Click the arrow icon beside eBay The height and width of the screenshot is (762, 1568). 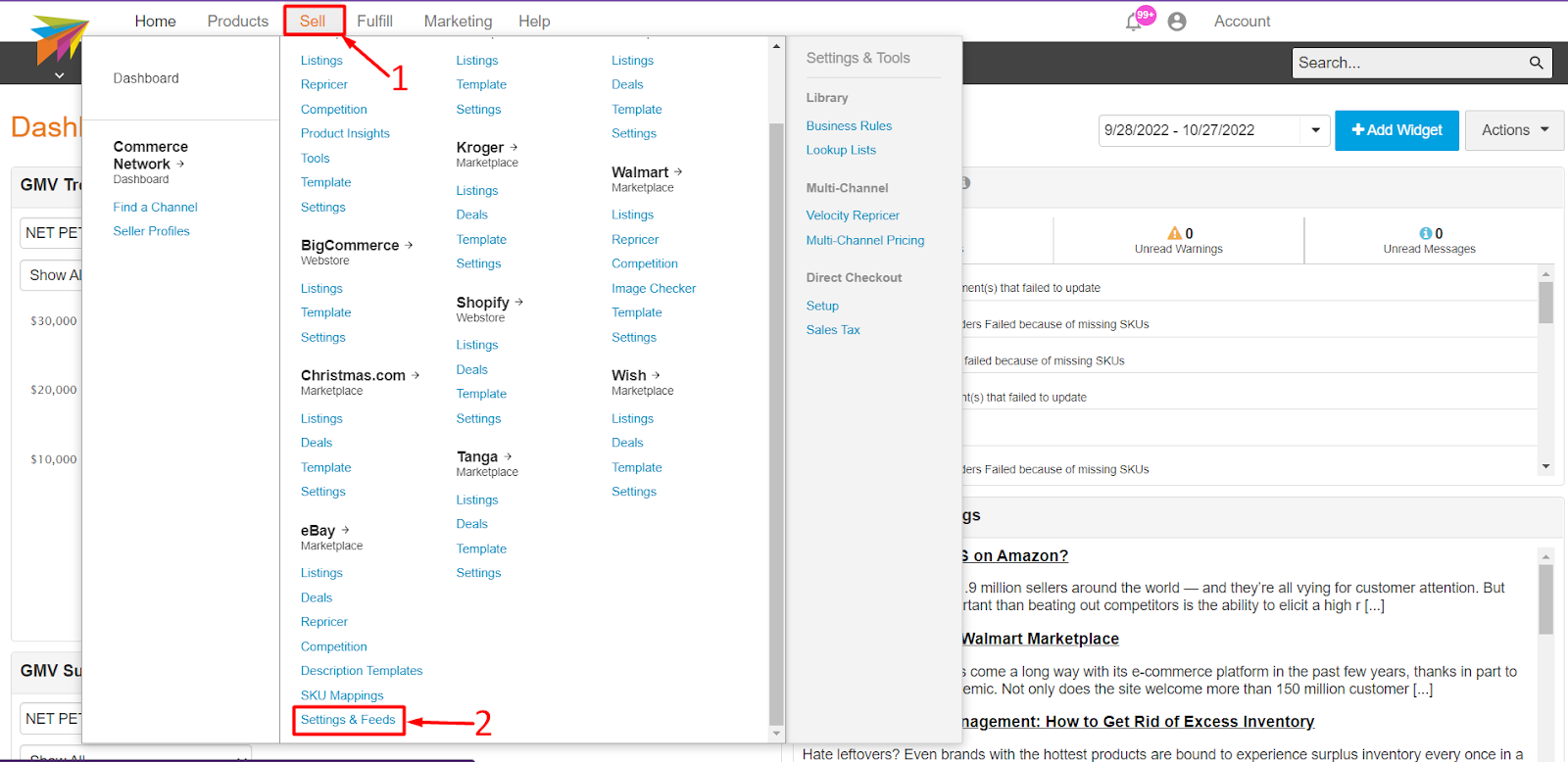coord(345,530)
